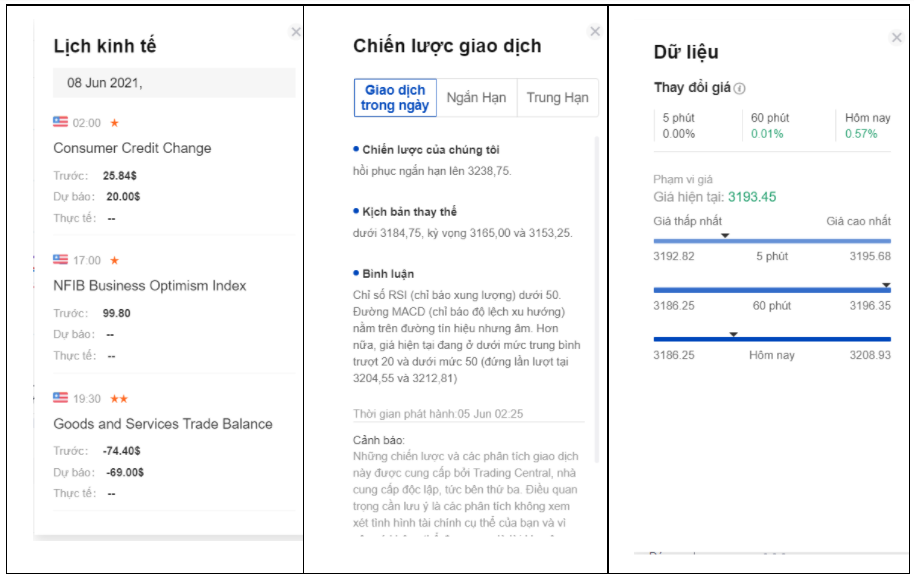Open Consumer Credit Change event

pyautogui.click(x=132, y=148)
